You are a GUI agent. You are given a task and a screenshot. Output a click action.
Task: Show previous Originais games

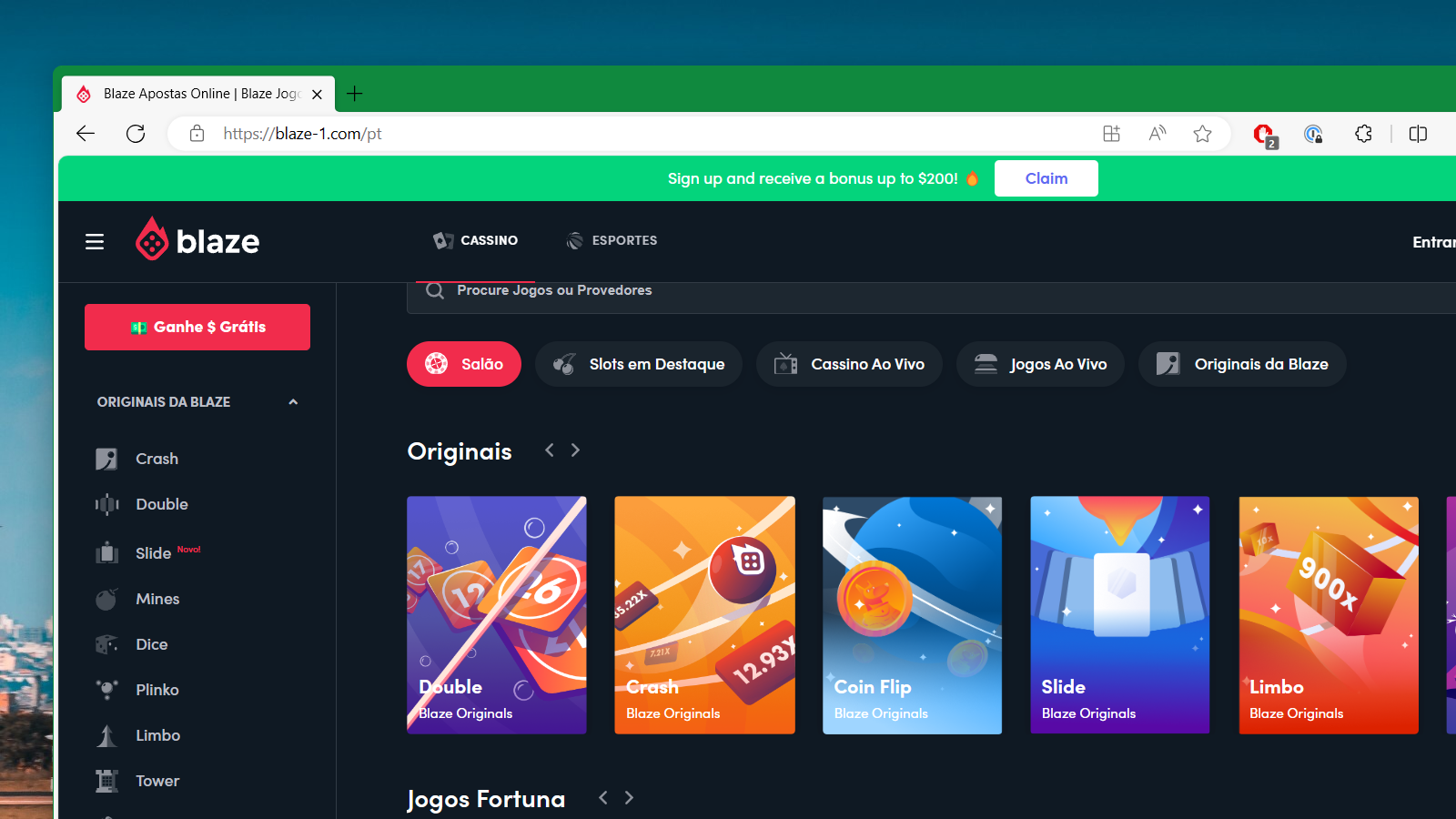[549, 450]
